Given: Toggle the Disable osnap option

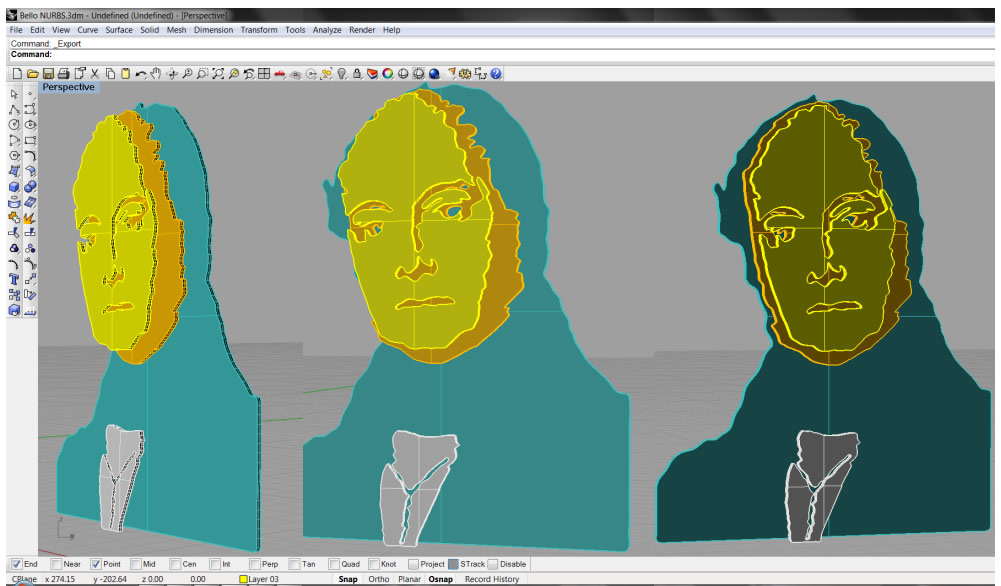Looking at the screenshot, I should point(493,564).
